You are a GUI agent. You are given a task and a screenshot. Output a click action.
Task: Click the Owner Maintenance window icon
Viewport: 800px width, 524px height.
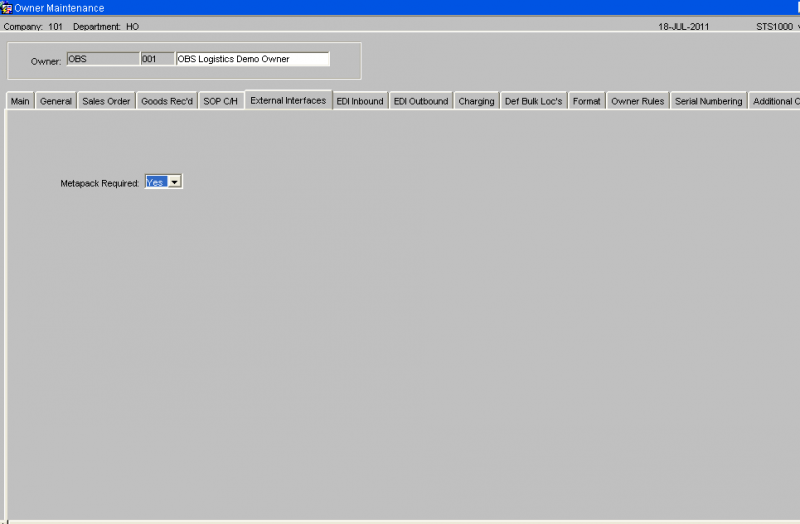(6, 8)
